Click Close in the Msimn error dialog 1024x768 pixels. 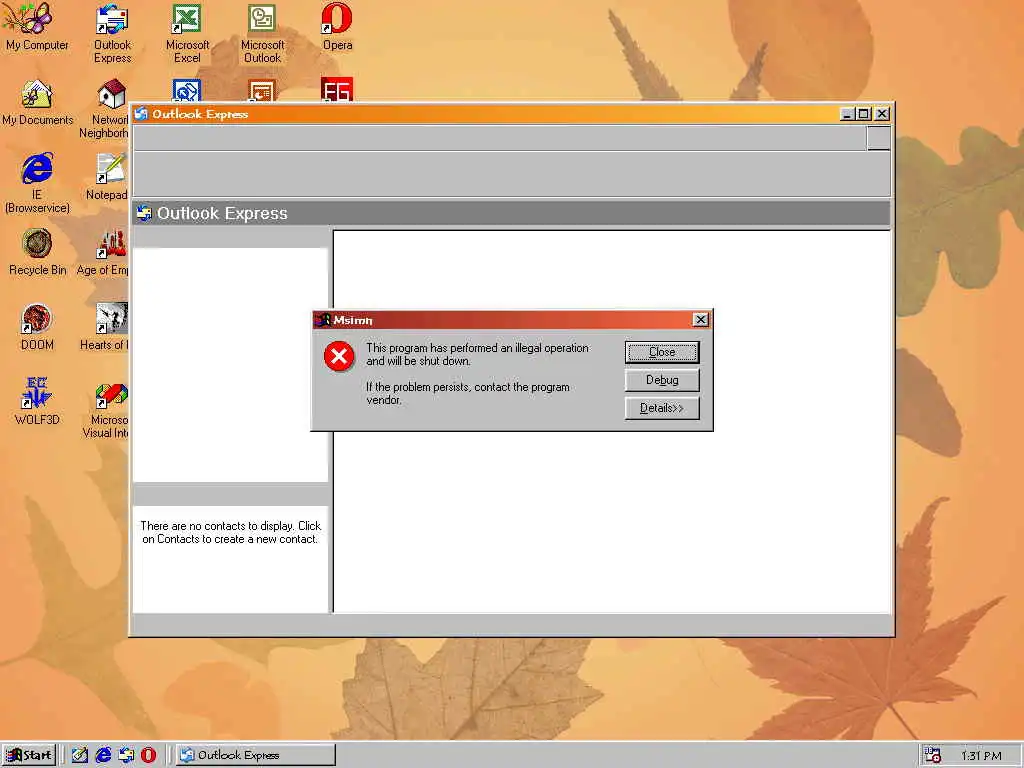(662, 352)
